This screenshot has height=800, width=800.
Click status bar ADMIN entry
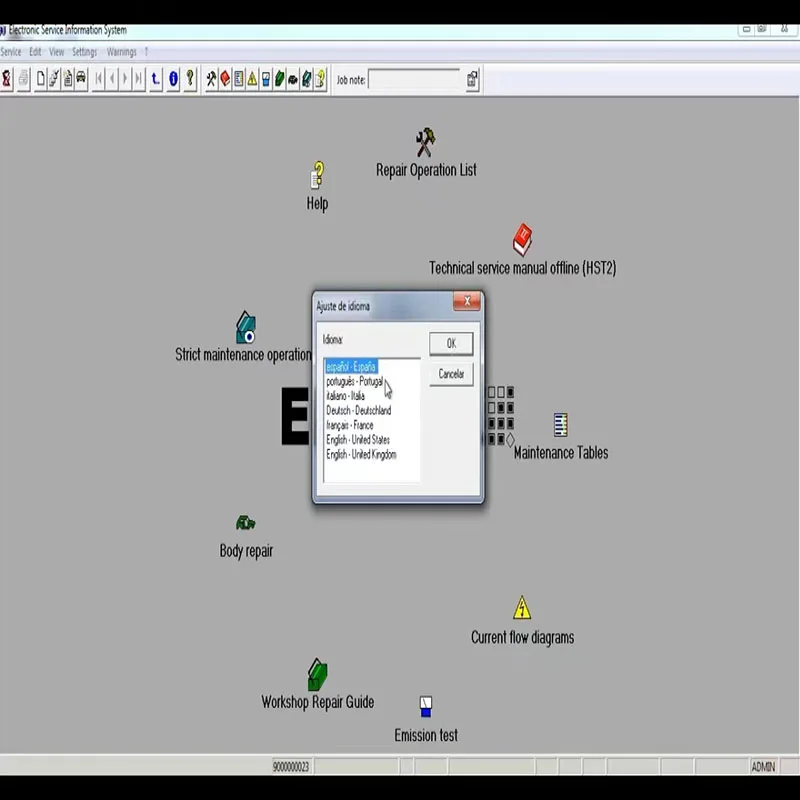click(763, 766)
